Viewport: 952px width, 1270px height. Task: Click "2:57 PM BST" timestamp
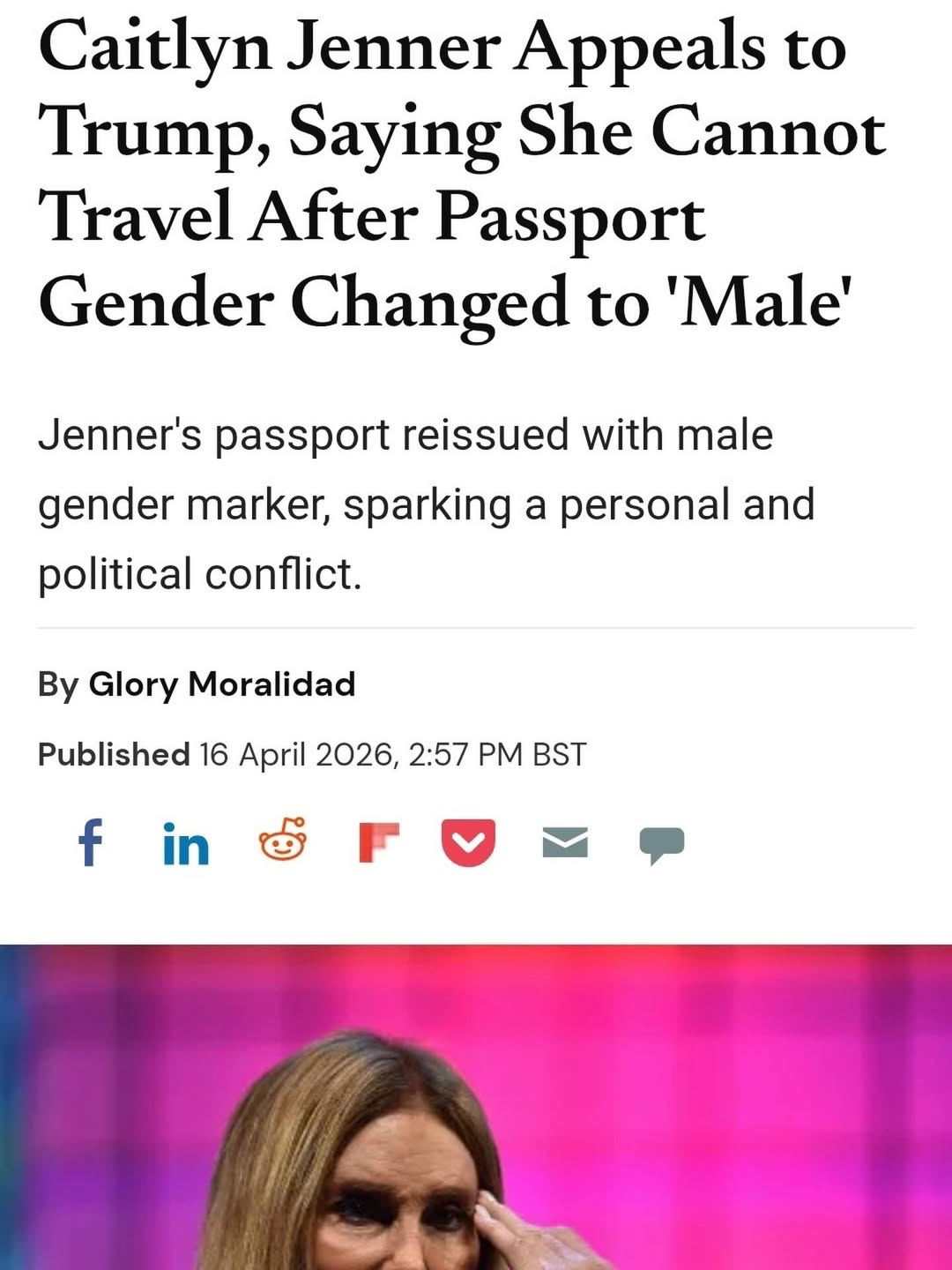(498, 755)
